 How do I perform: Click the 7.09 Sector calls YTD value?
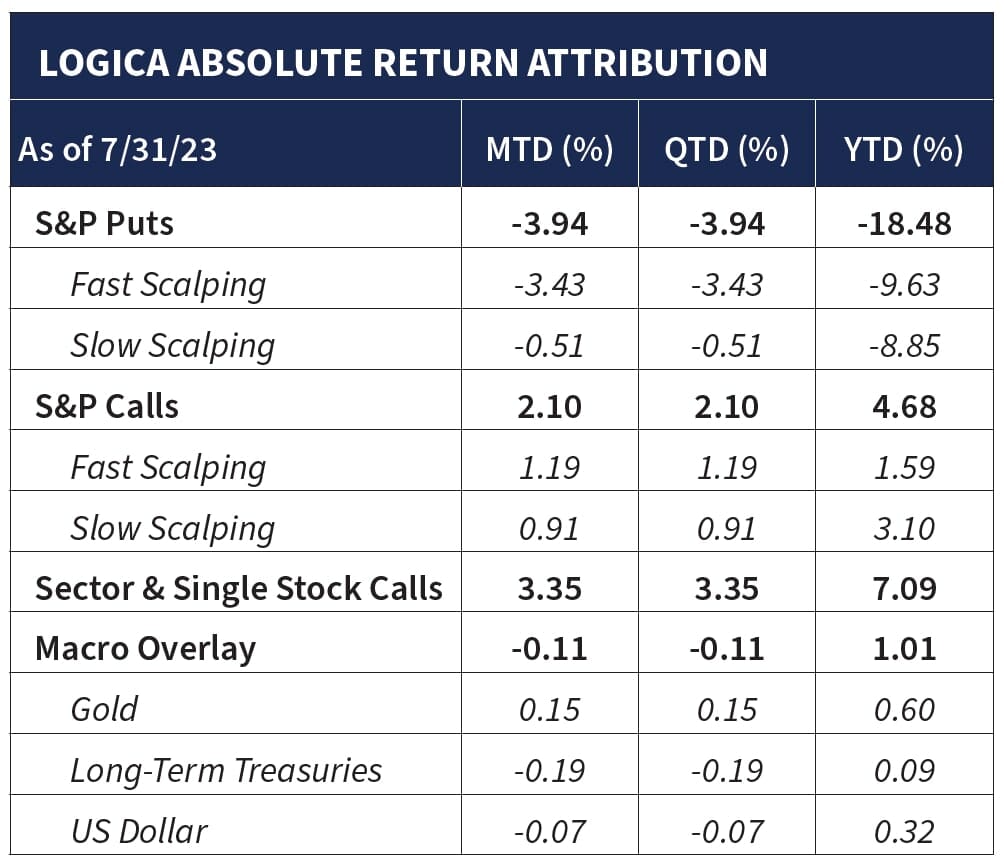coord(903,588)
